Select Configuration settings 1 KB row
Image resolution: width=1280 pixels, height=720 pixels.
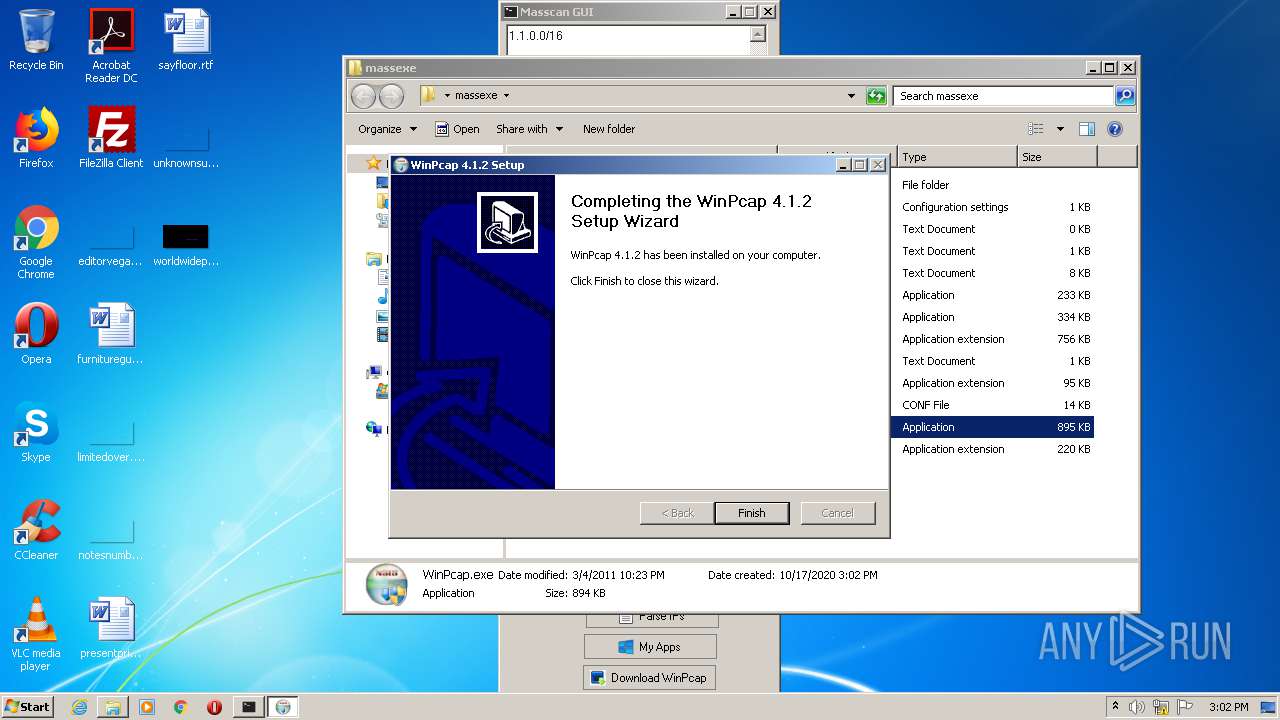point(992,207)
